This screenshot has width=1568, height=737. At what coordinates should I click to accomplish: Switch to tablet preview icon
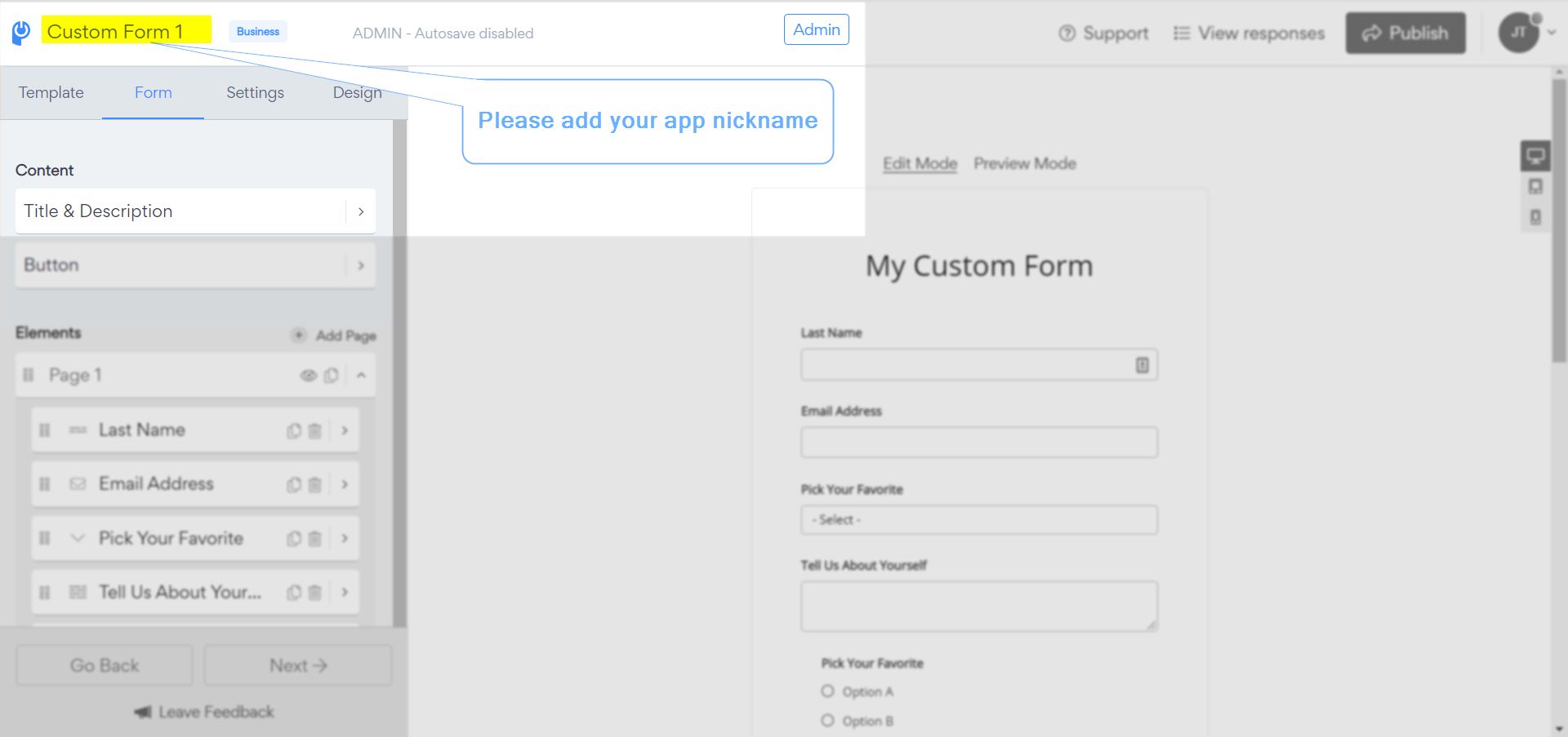tap(1535, 187)
